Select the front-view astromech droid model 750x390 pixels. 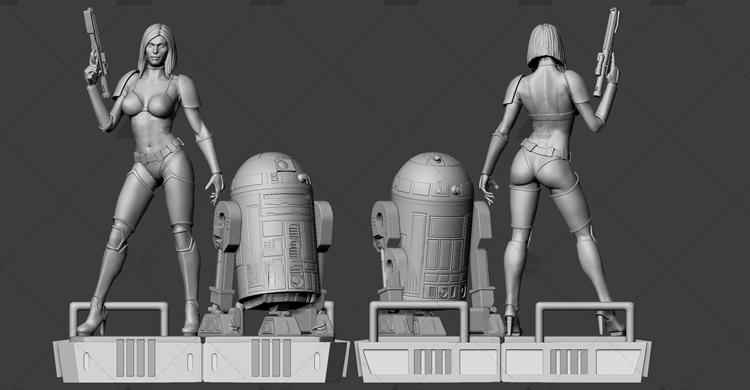coord(266,244)
